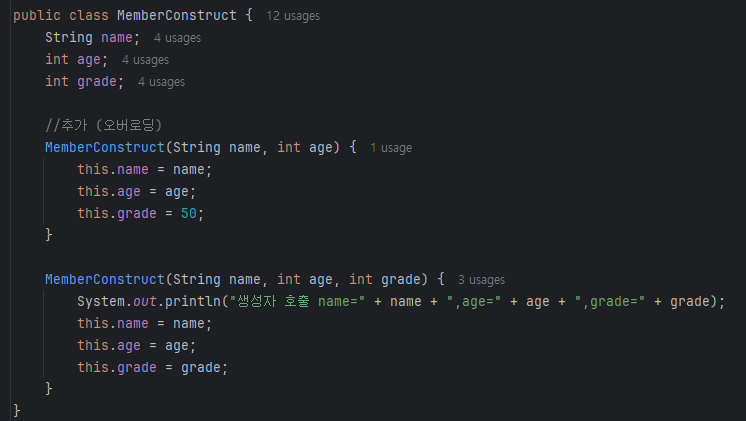746x421 pixels.
Task: Click the 'public' keyword
Action: coord(37,15)
